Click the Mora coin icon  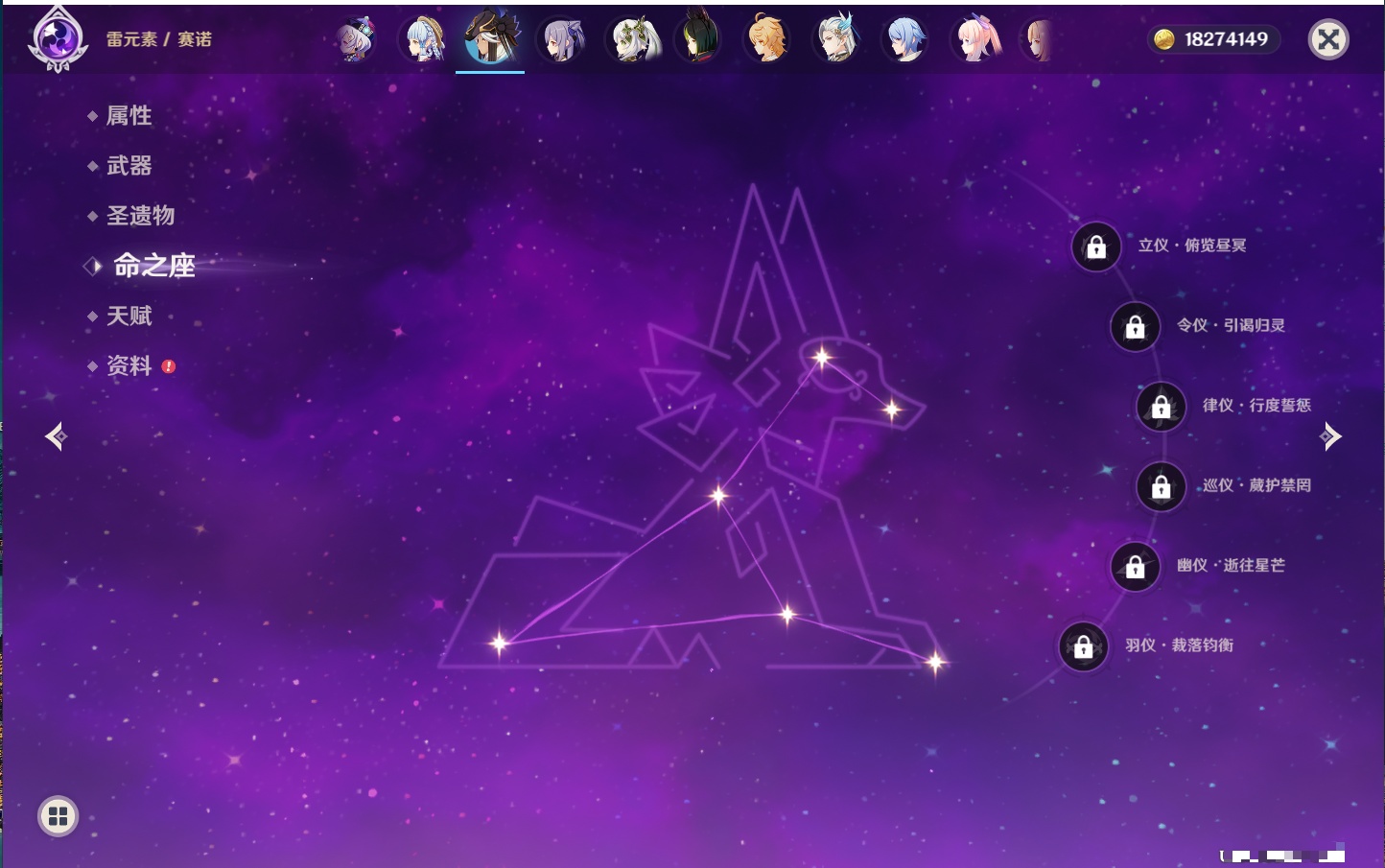1163,39
